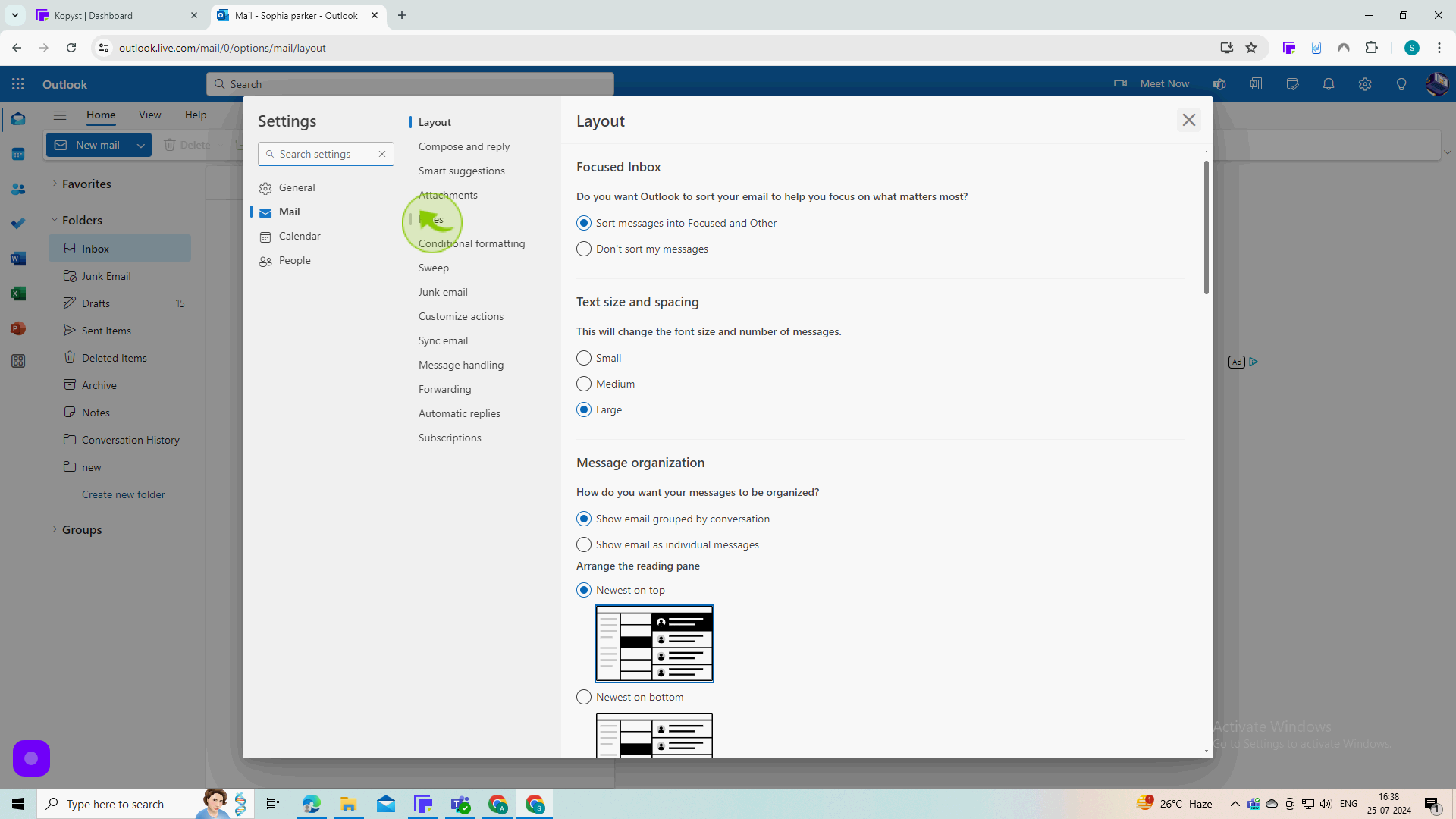Viewport: 1456px width, 819px height.
Task: Click the Layout pane vertical scrollbar
Action: tap(1207, 227)
